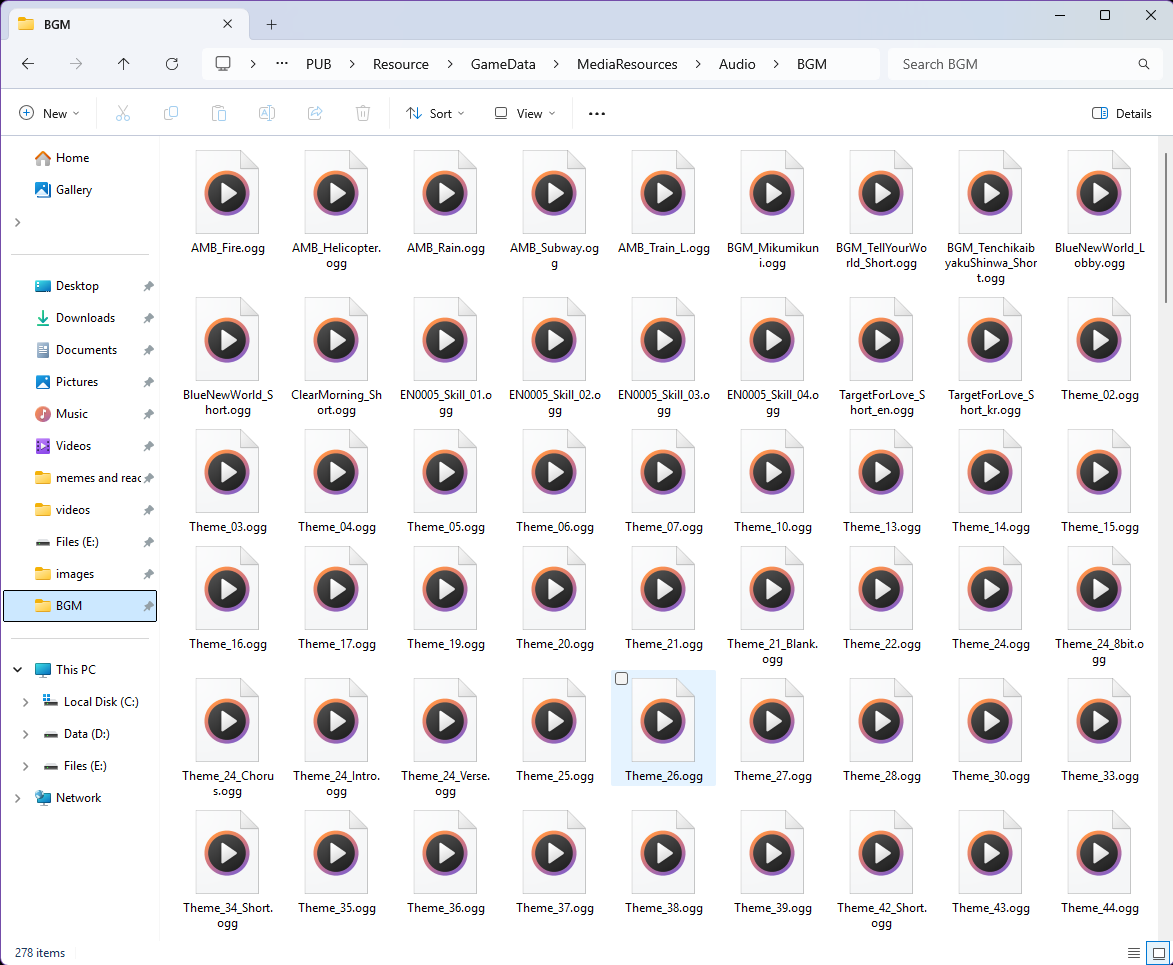Select Theme_21_Blank.ogg file
The width and height of the screenshot is (1173, 965).
tap(773, 607)
